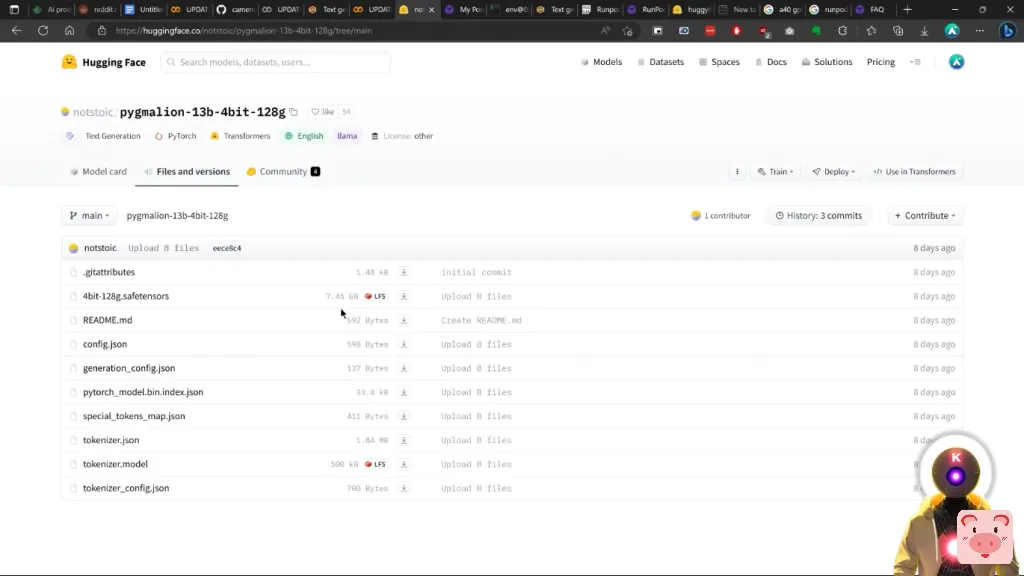
Task: Open the Community tab
Action: click(283, 172)
